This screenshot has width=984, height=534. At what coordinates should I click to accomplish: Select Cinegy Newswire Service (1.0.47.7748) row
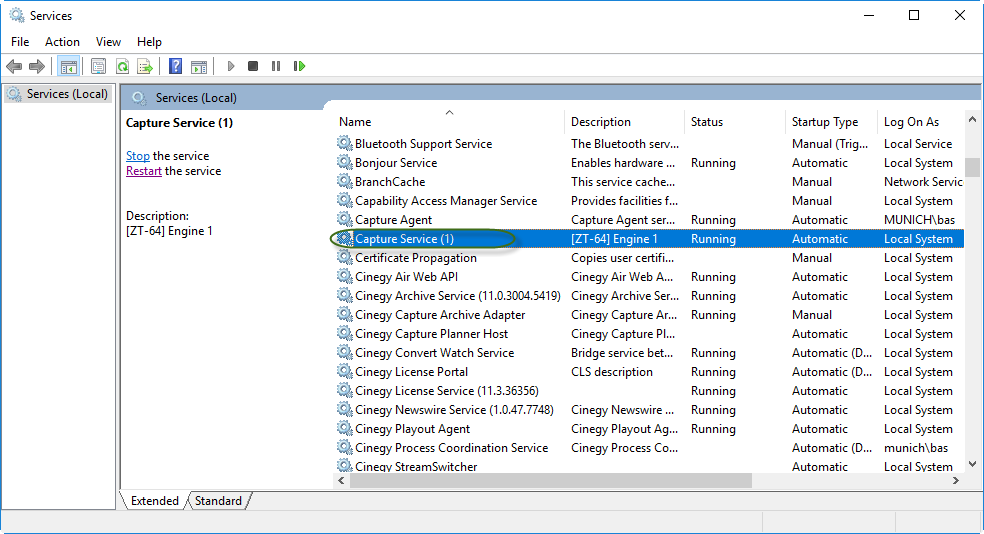coord(649,410)
